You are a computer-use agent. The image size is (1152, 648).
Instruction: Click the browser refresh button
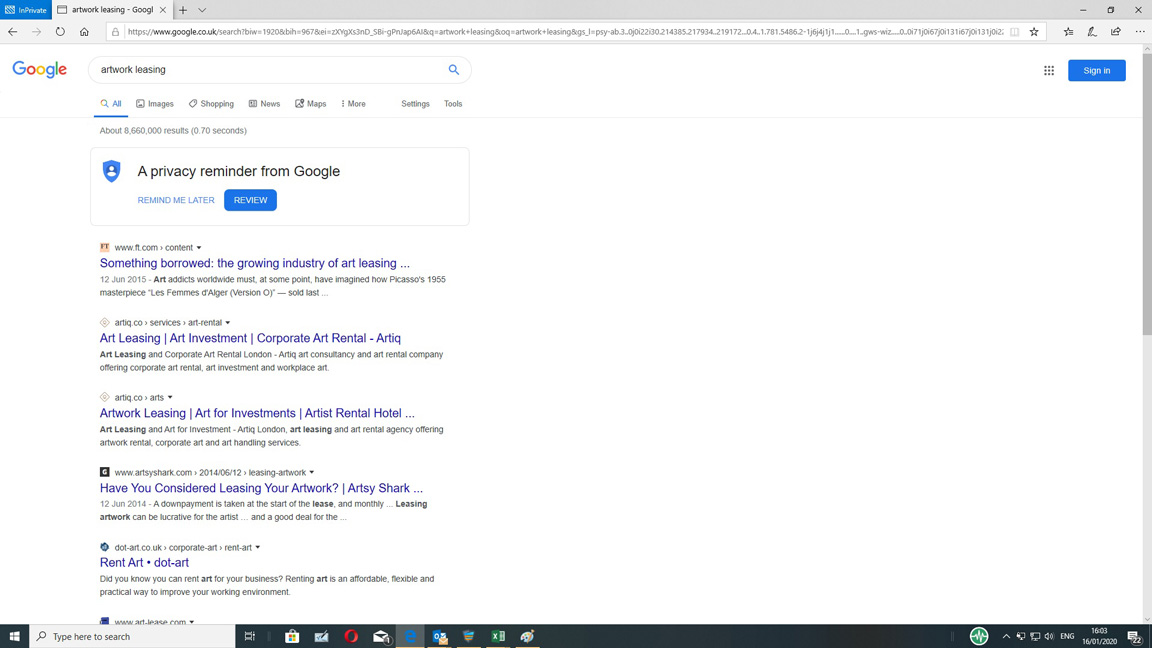pos(60,32)
